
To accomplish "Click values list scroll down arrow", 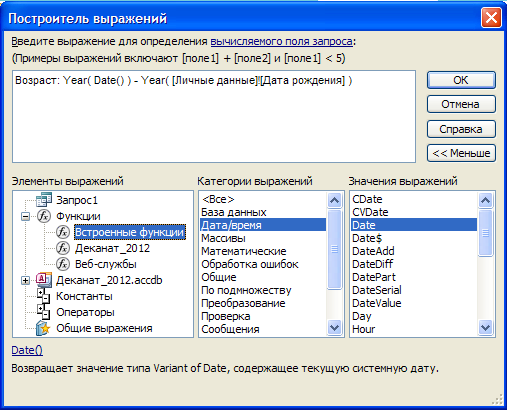I will click(485, 328).
